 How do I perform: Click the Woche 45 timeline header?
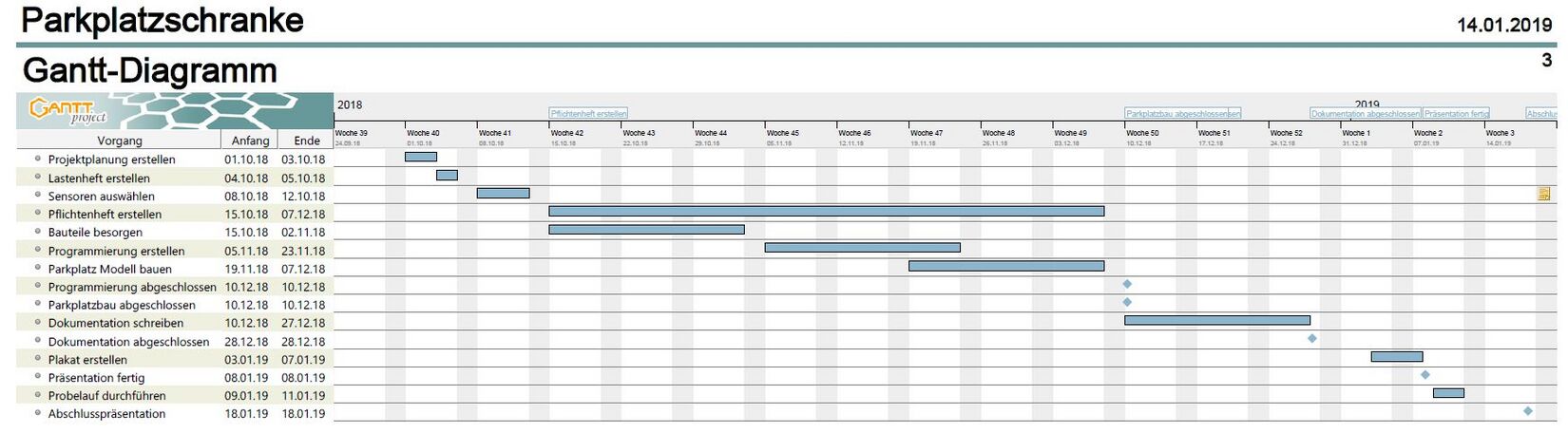(783, 133)
